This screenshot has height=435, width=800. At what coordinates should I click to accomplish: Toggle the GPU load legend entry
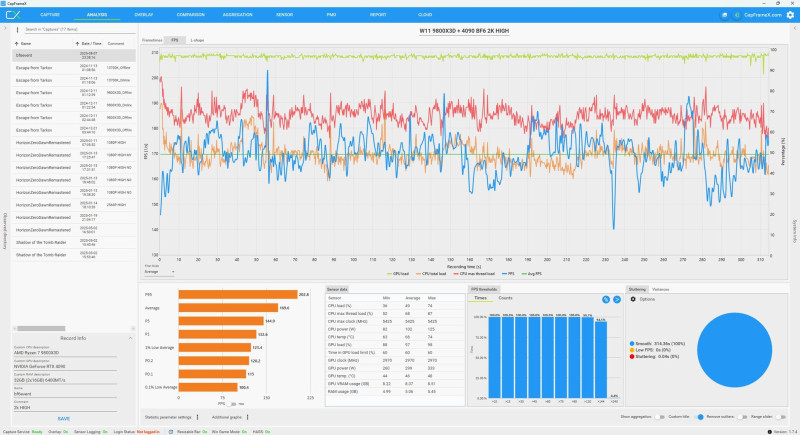(398, 274)
